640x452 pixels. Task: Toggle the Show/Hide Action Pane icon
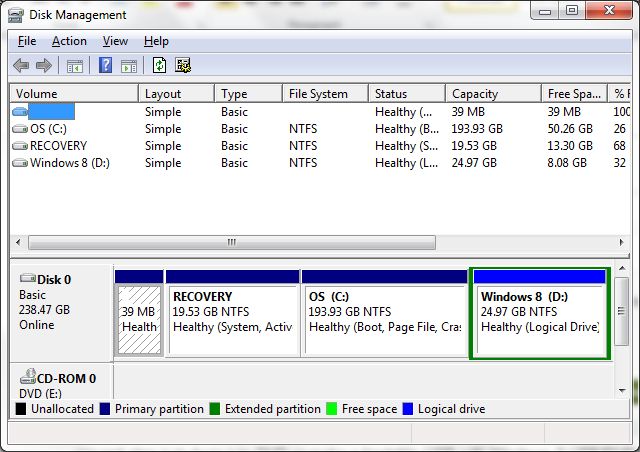click(x=128, y=66)
